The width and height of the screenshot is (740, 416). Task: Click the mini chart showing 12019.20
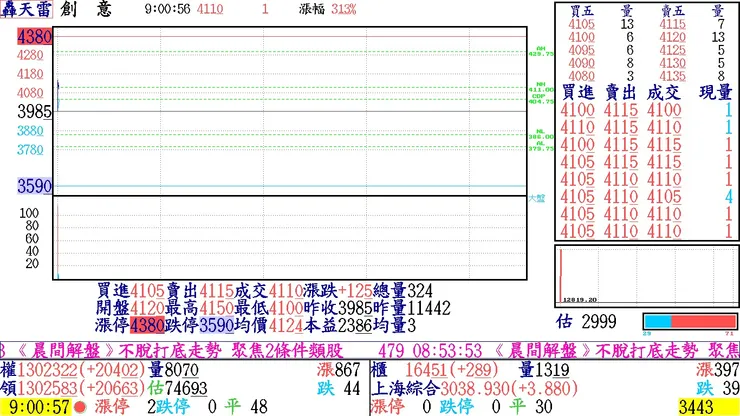[x=646, y=276]
